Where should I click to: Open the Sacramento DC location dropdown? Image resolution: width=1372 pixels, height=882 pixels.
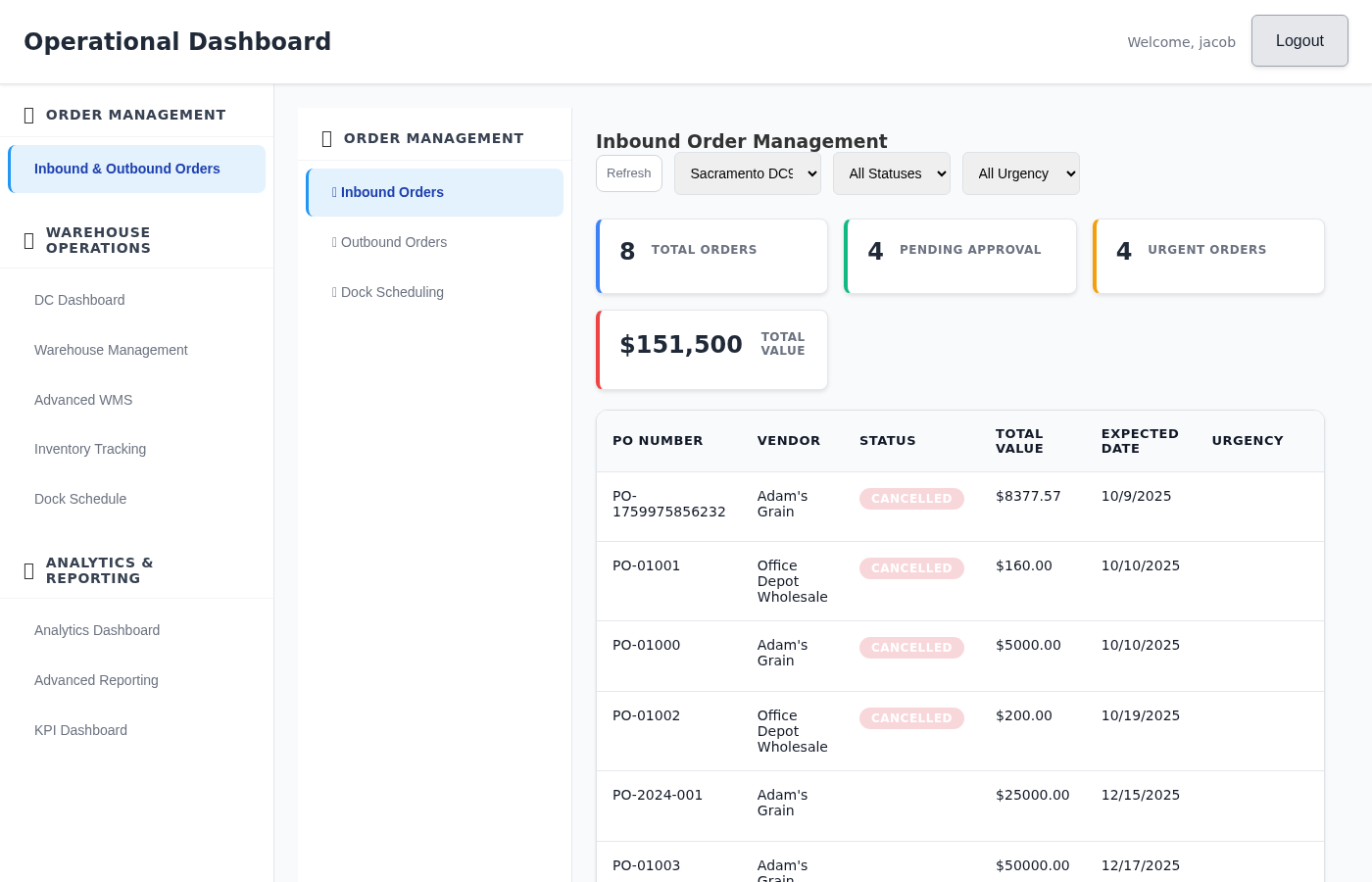747,173
